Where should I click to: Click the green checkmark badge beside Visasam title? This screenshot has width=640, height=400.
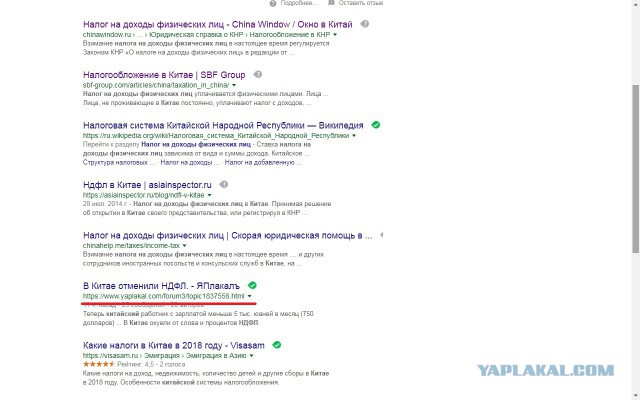277,345
